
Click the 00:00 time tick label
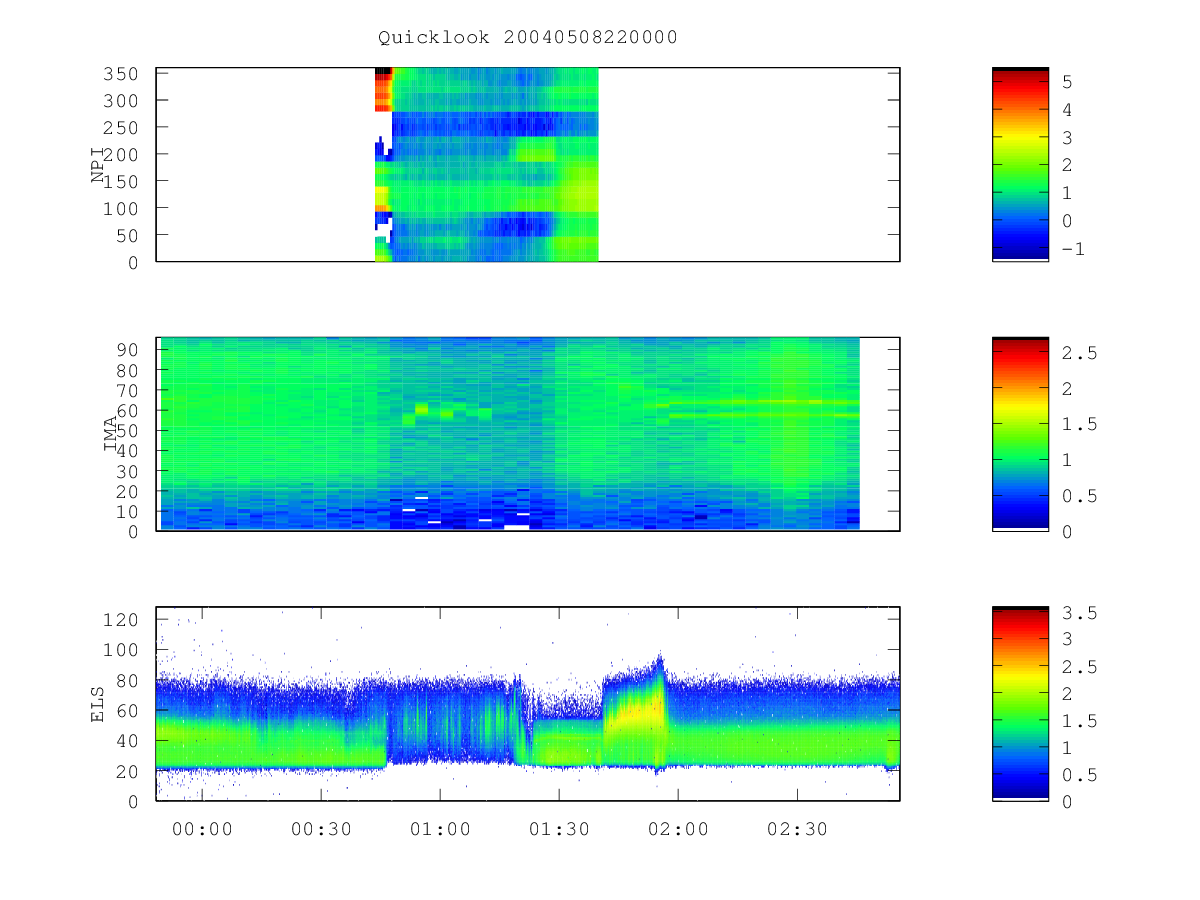pos(202,829)
